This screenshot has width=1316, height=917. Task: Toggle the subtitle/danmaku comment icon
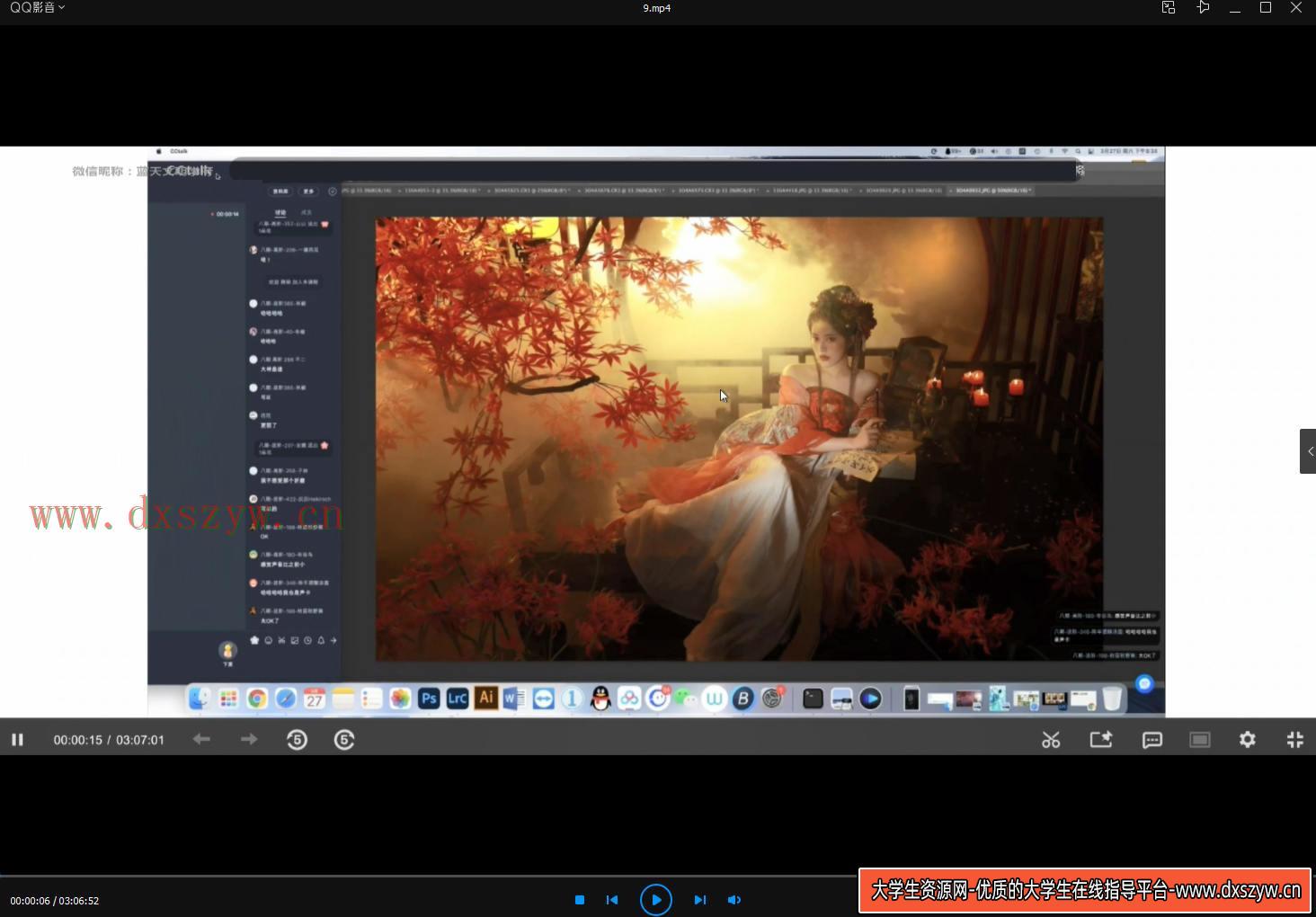click(1151, 740)
